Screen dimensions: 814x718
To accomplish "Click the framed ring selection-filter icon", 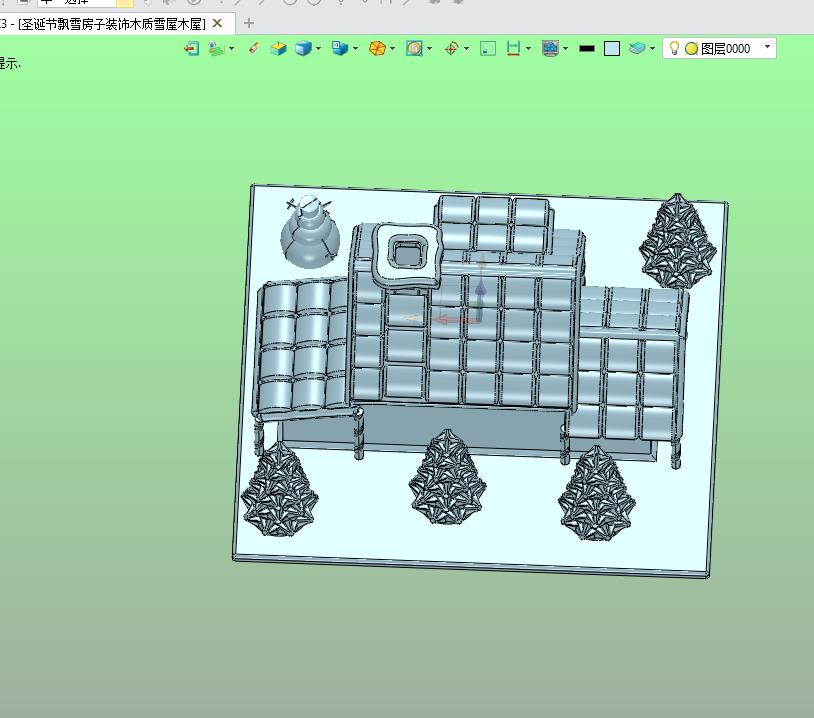I will (x=414, y=49).
